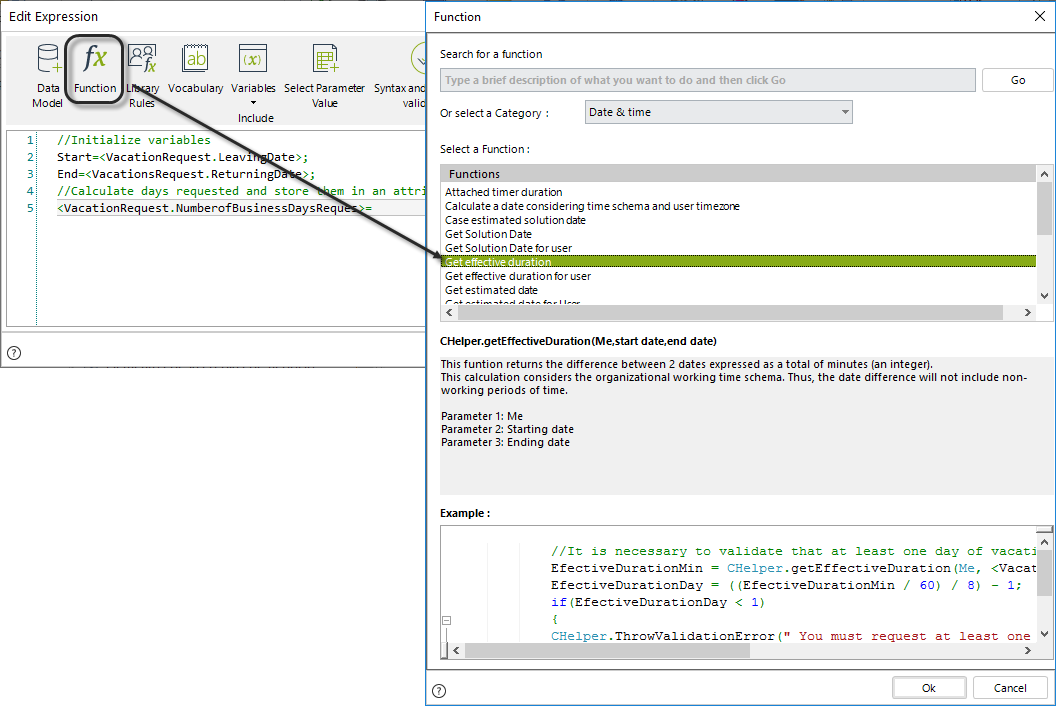
Task: Close the Function dialog
Action: click(1040, 16)
